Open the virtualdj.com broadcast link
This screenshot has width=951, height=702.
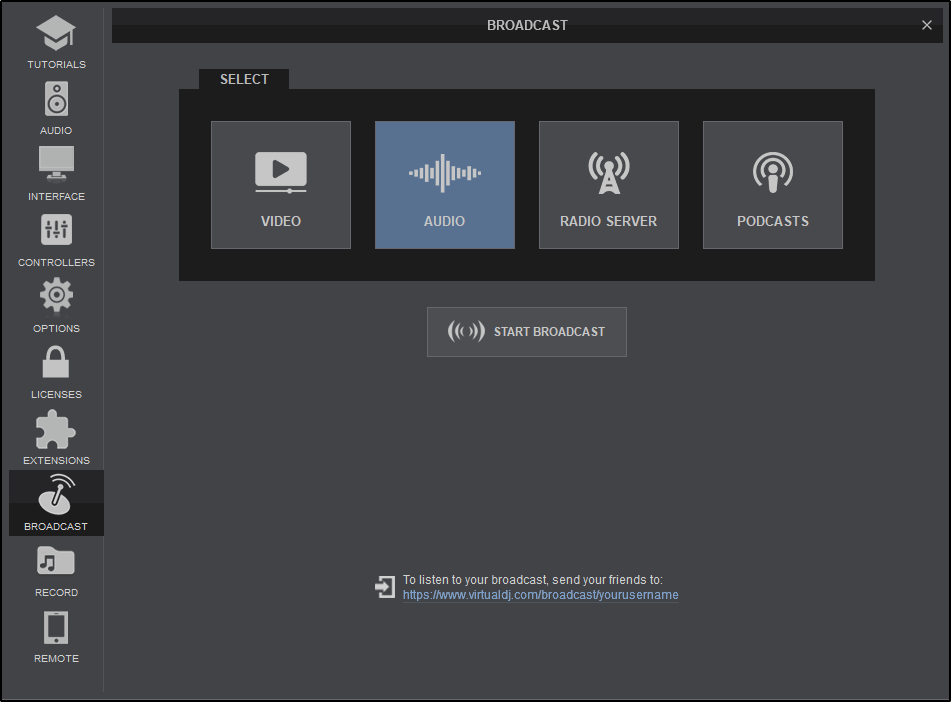click(x=540, y=595)
